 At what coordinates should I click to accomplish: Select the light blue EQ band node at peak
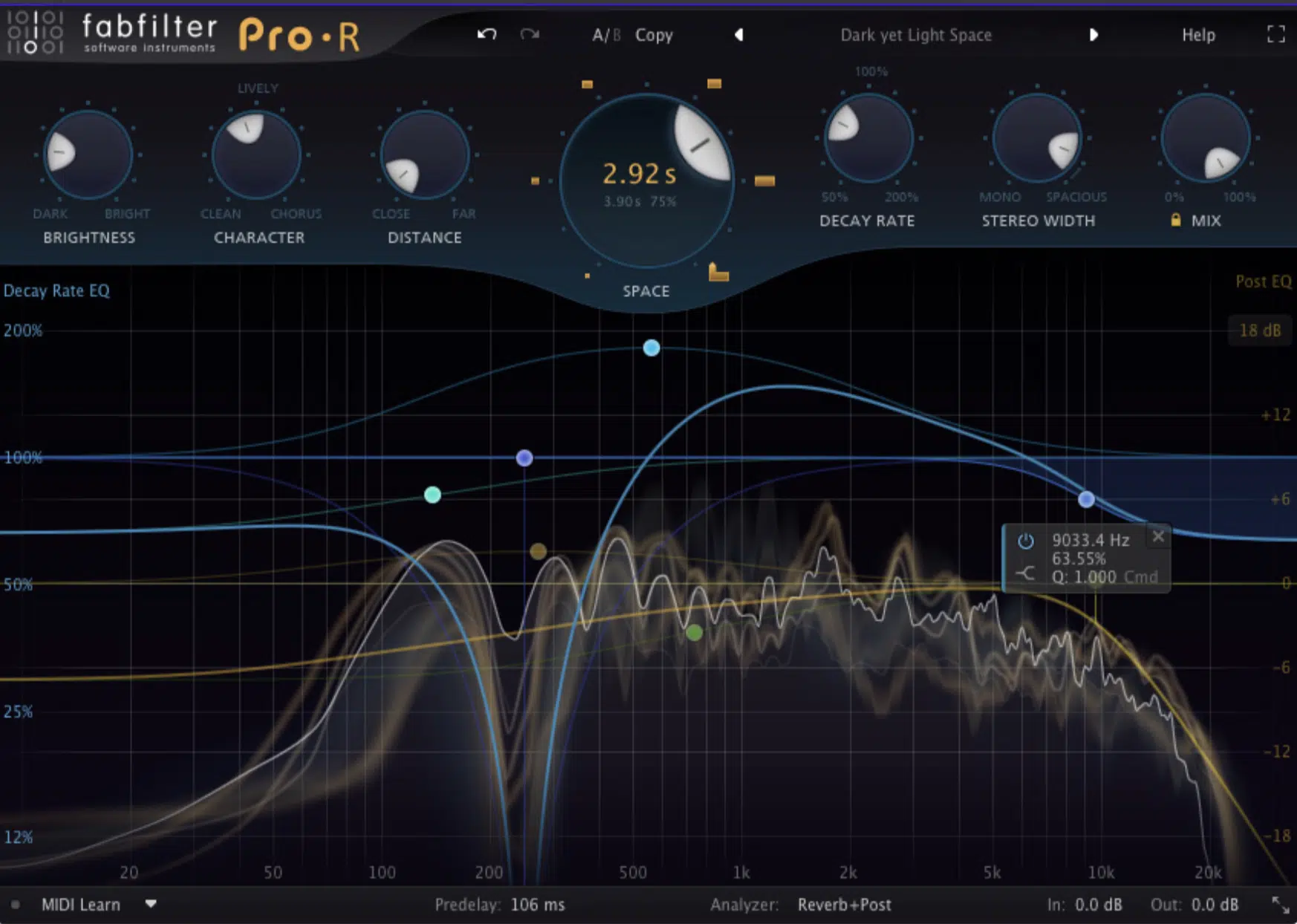pyautogui.click(x=651, y=348)
